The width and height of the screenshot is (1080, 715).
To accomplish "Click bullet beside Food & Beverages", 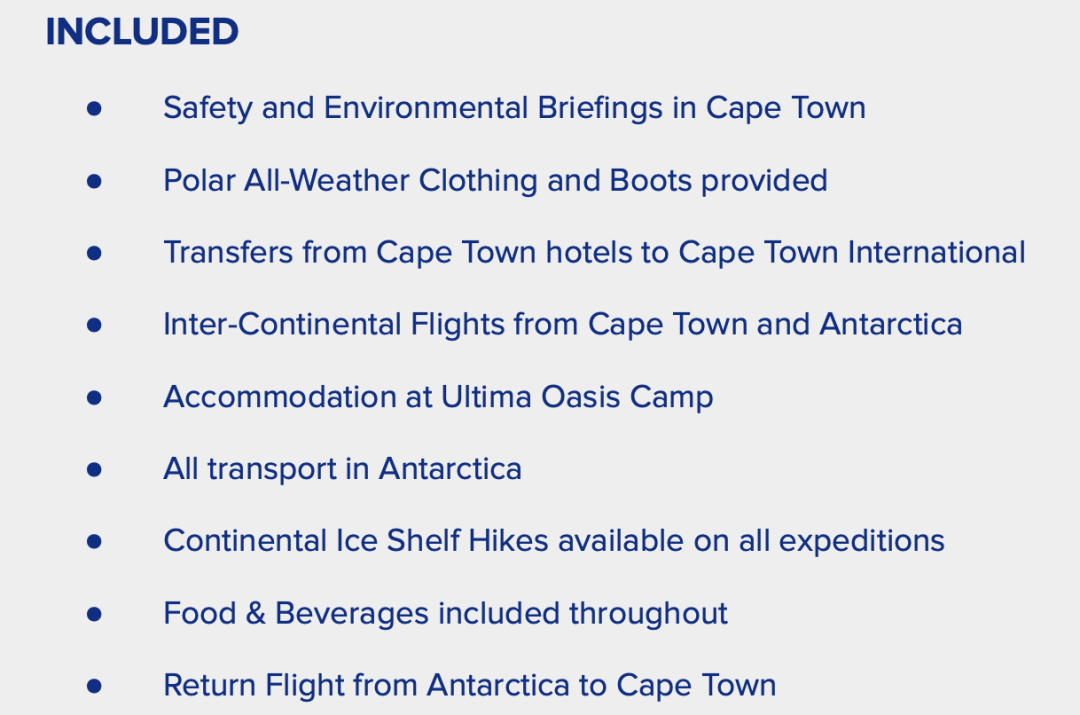I will tap(94, 614).
